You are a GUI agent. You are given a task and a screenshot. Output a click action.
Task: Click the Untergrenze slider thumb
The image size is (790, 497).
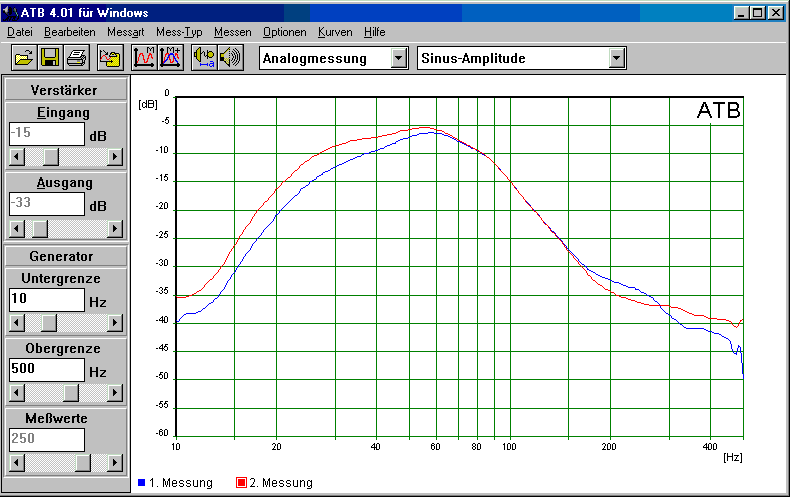click(47, 323)
